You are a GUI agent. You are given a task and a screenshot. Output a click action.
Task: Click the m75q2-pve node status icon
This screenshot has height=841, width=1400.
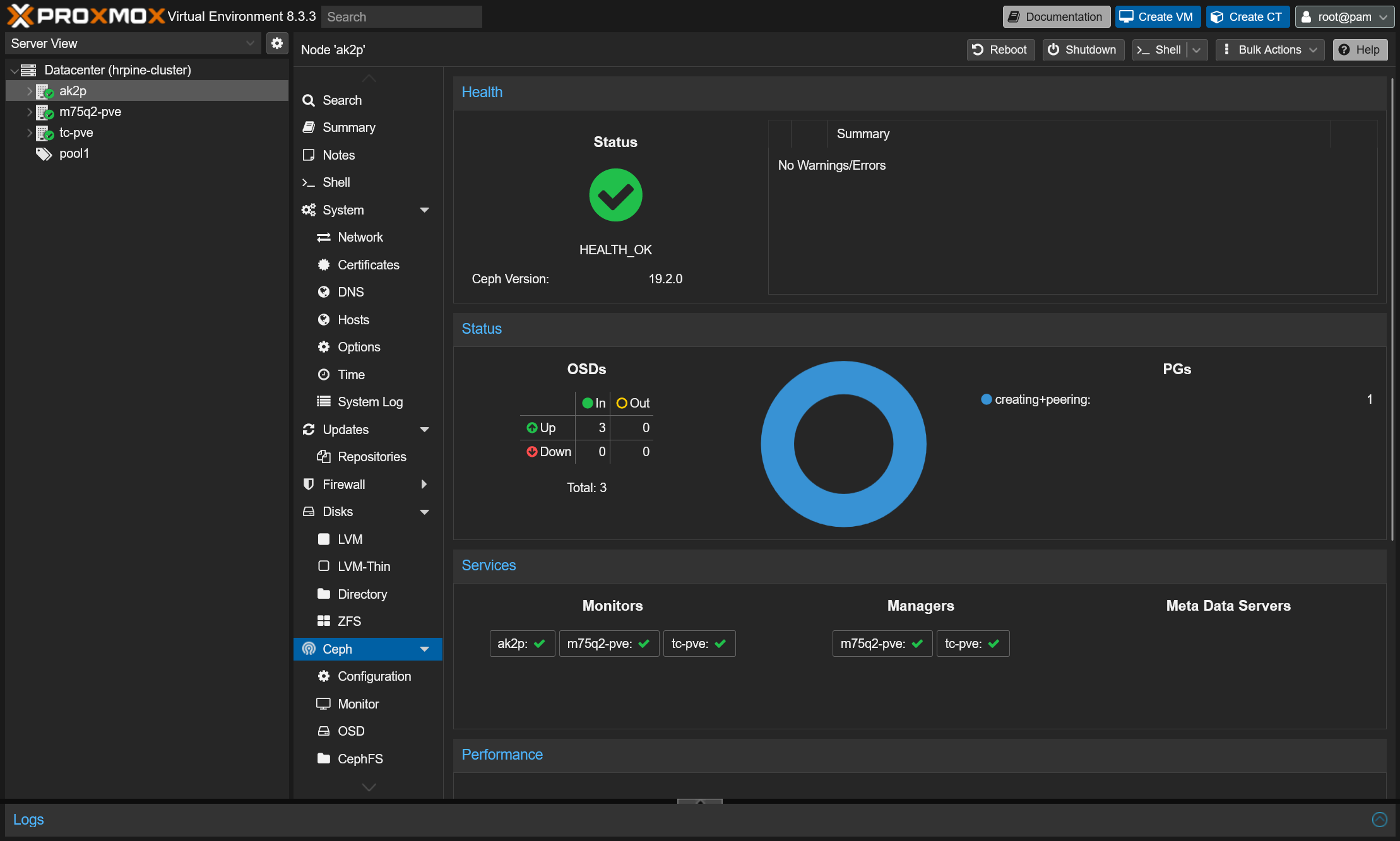[44, 112]
